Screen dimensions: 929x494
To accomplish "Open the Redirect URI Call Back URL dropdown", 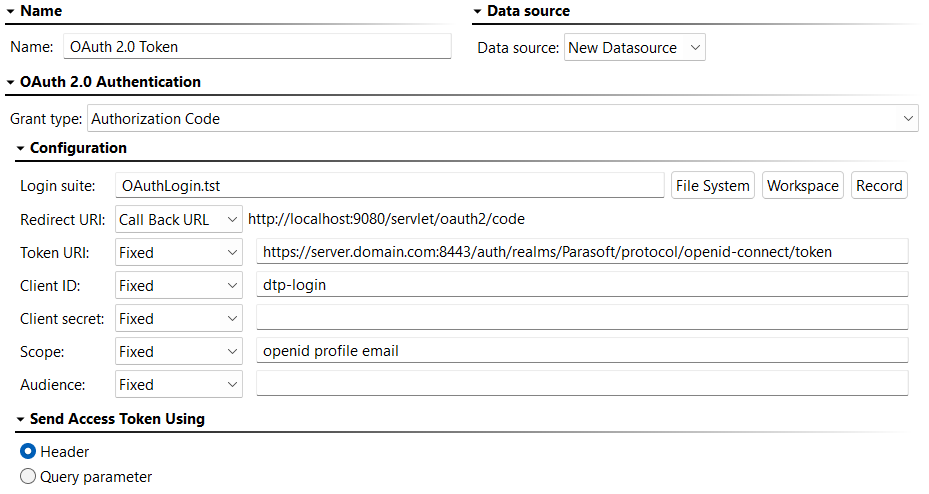I will (x=178, y=220).
